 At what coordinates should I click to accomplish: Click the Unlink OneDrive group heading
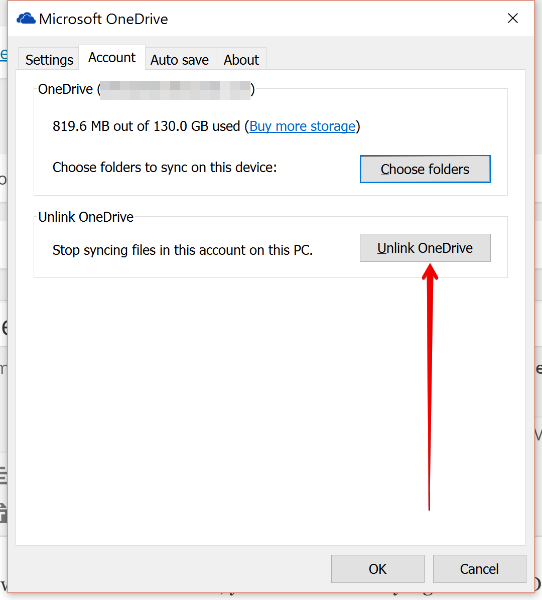click(86, 217)
